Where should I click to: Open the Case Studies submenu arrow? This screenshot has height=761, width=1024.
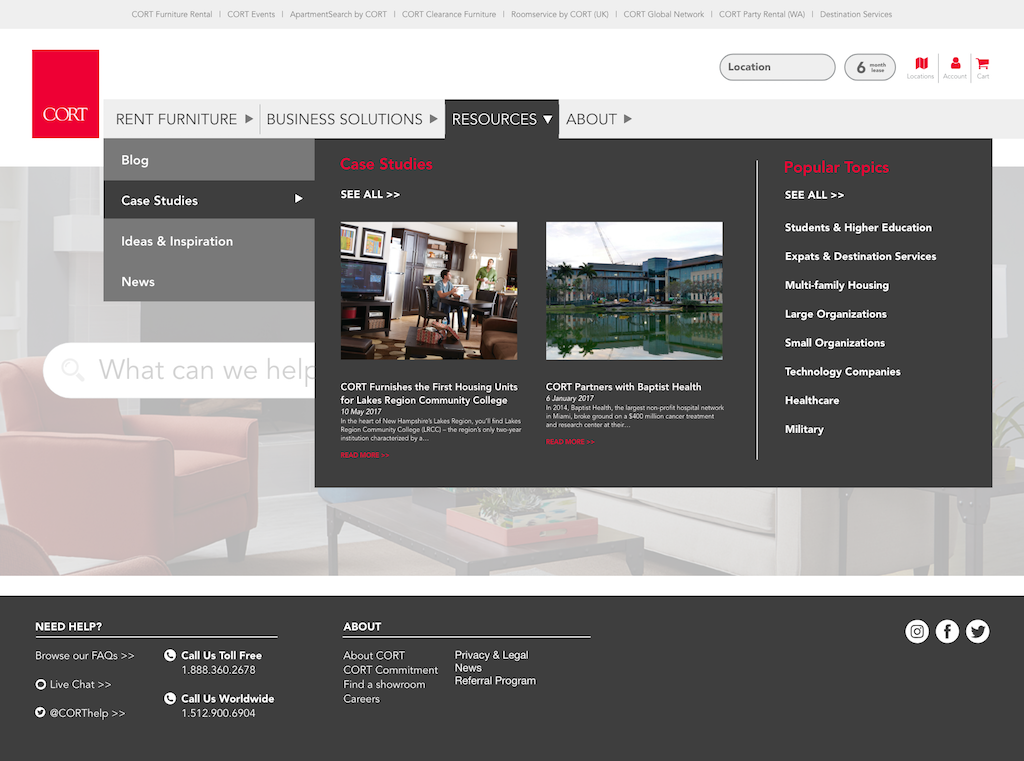(298, 200)
